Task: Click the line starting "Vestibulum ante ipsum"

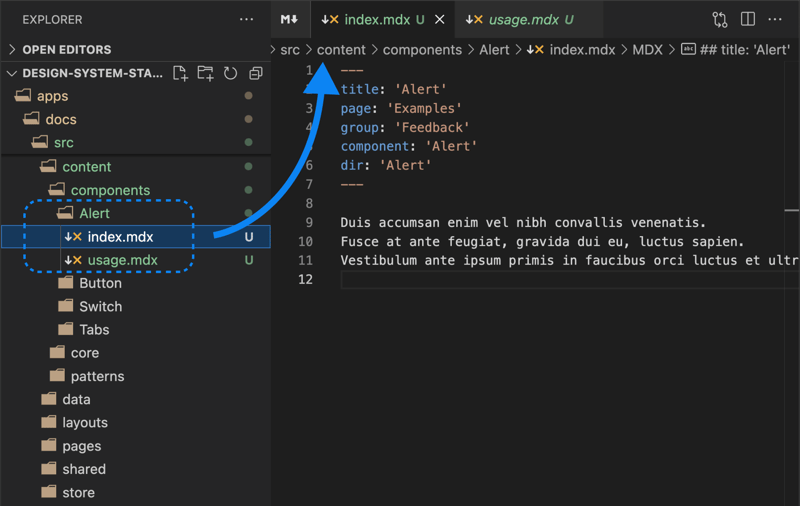Action: [x=569, y=261]
